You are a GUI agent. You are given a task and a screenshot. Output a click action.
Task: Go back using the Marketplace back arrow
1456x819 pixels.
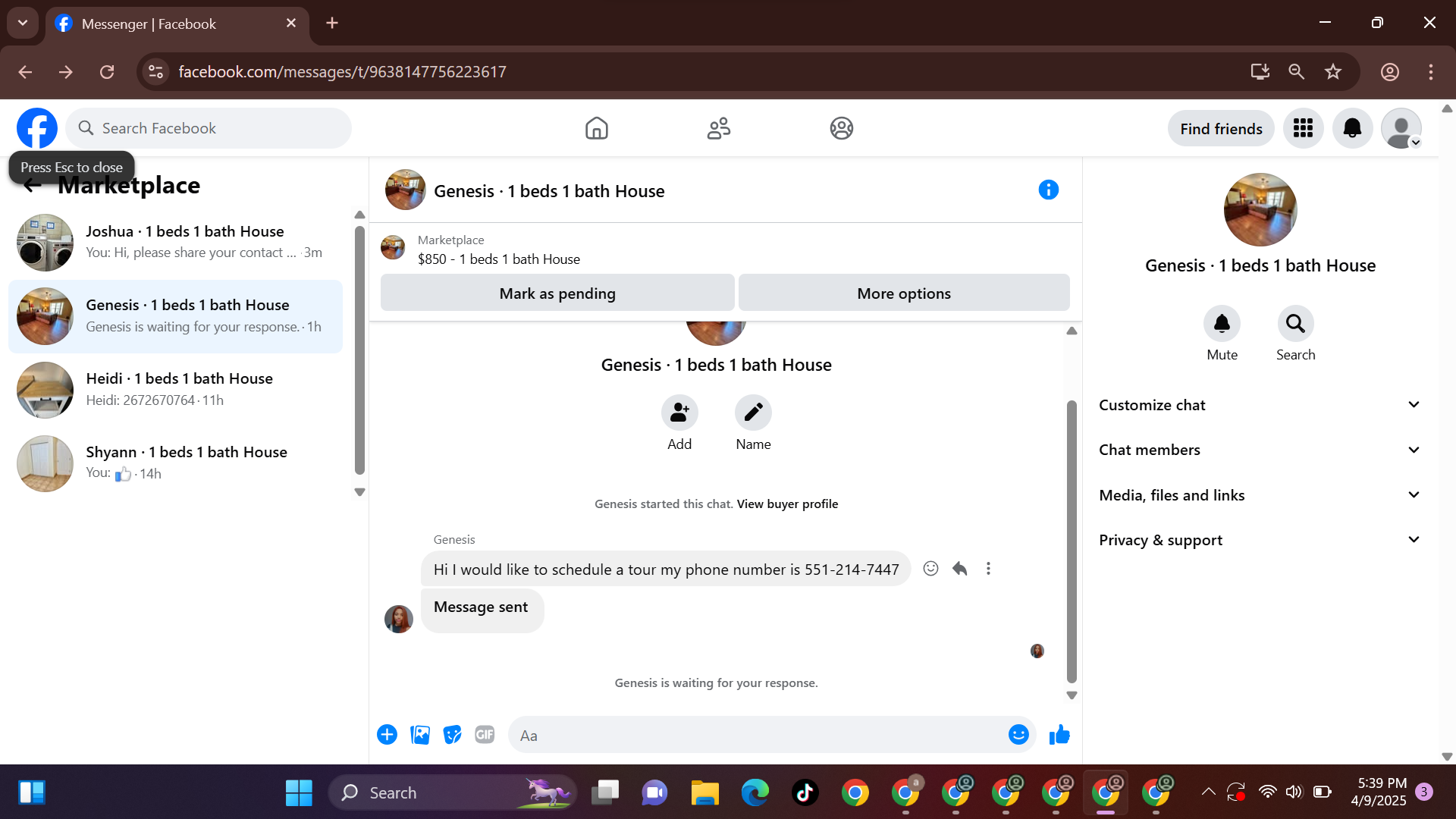[x=32, y=186]
